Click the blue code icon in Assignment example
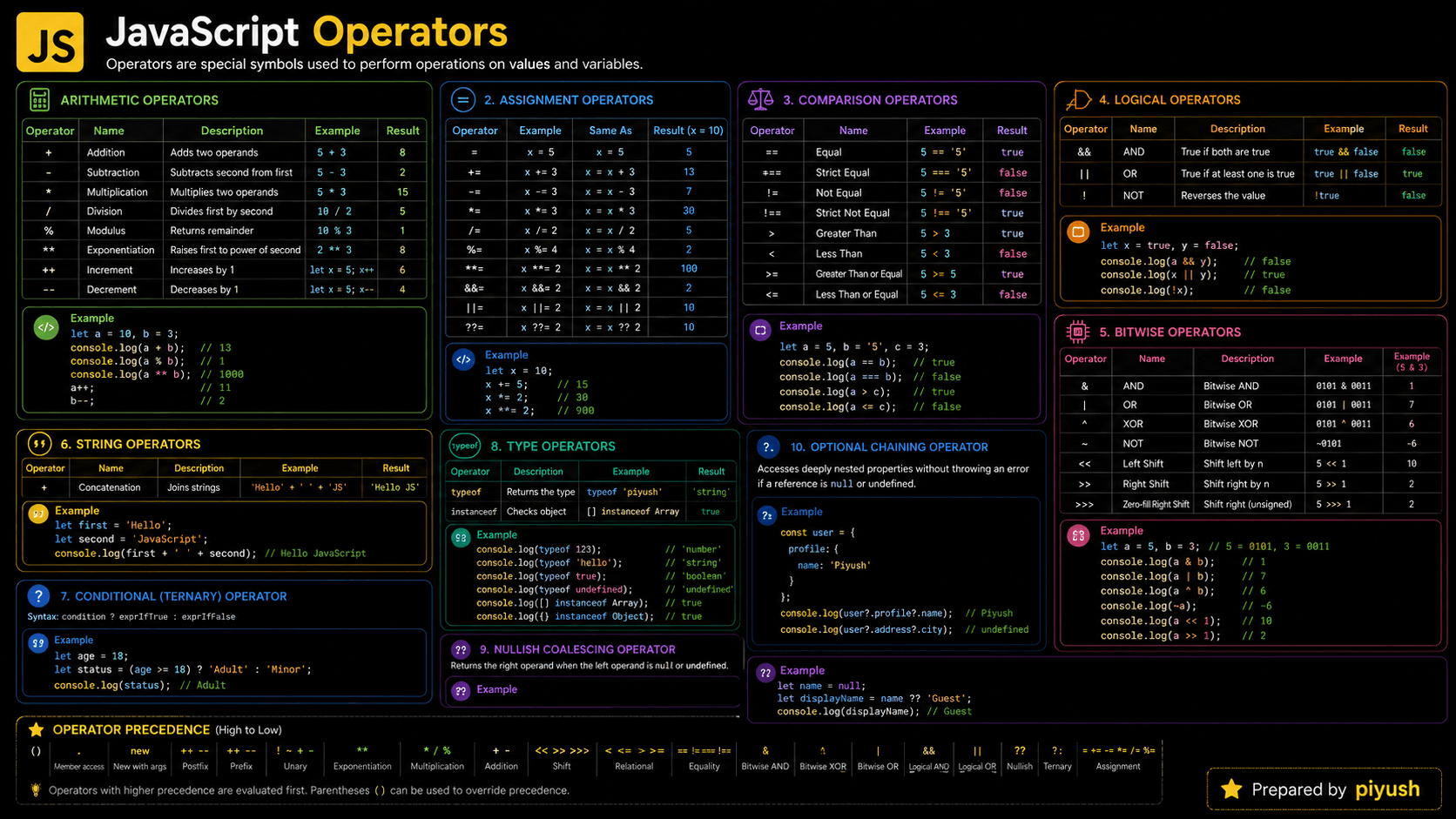The height and width of the screenshot is (819, 1456). coord(463,359)
